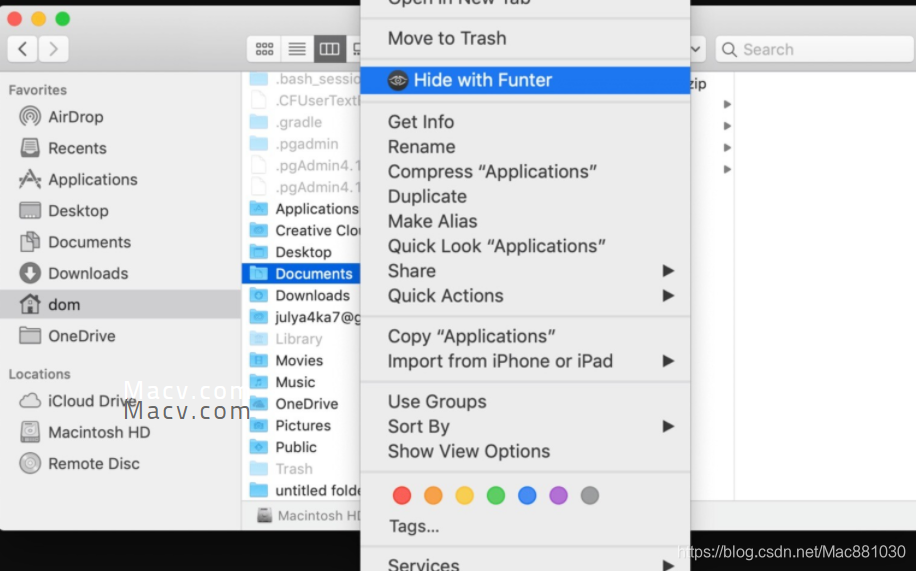
Task: Click Macintosh HD in the path bar
Action: 309,515
